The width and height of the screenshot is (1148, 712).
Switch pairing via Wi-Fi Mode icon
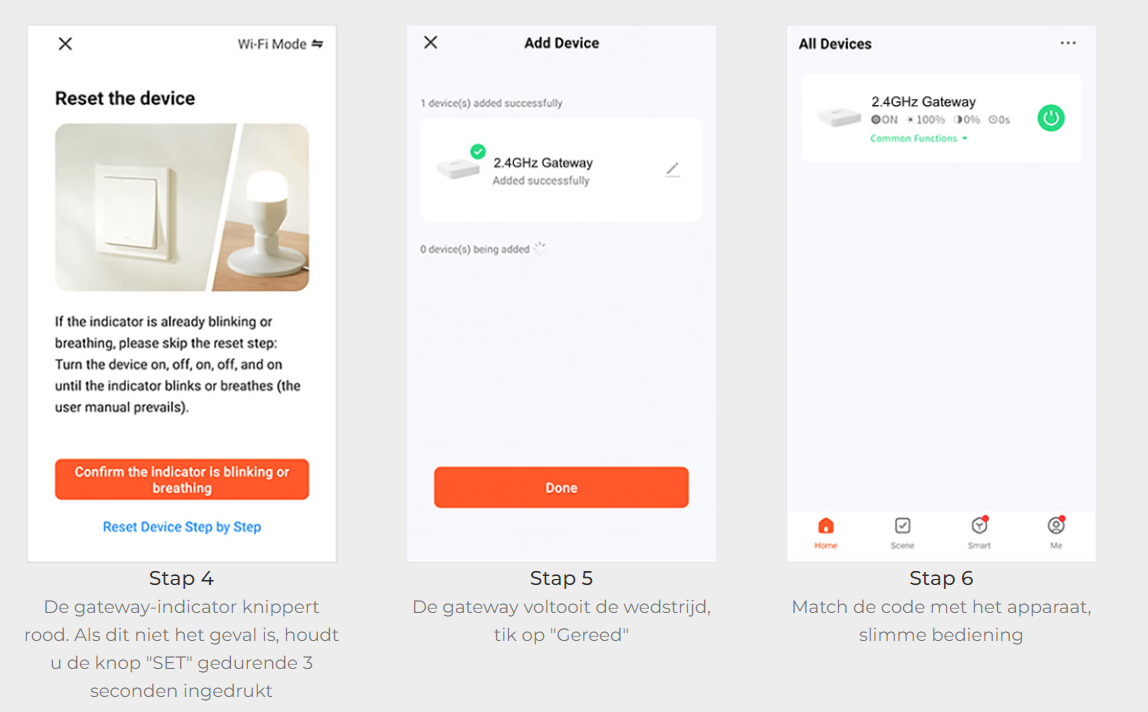click(x=317, y=44)
